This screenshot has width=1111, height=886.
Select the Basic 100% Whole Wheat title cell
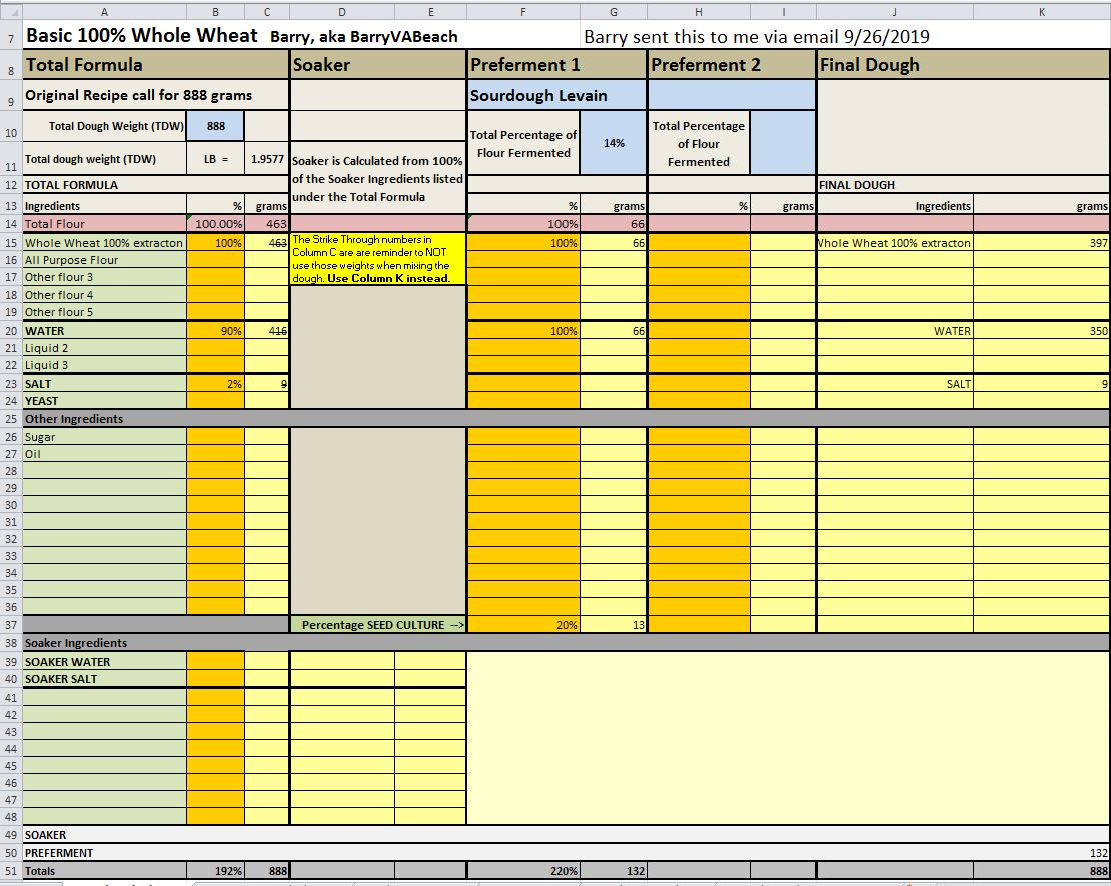click(141, 35)
